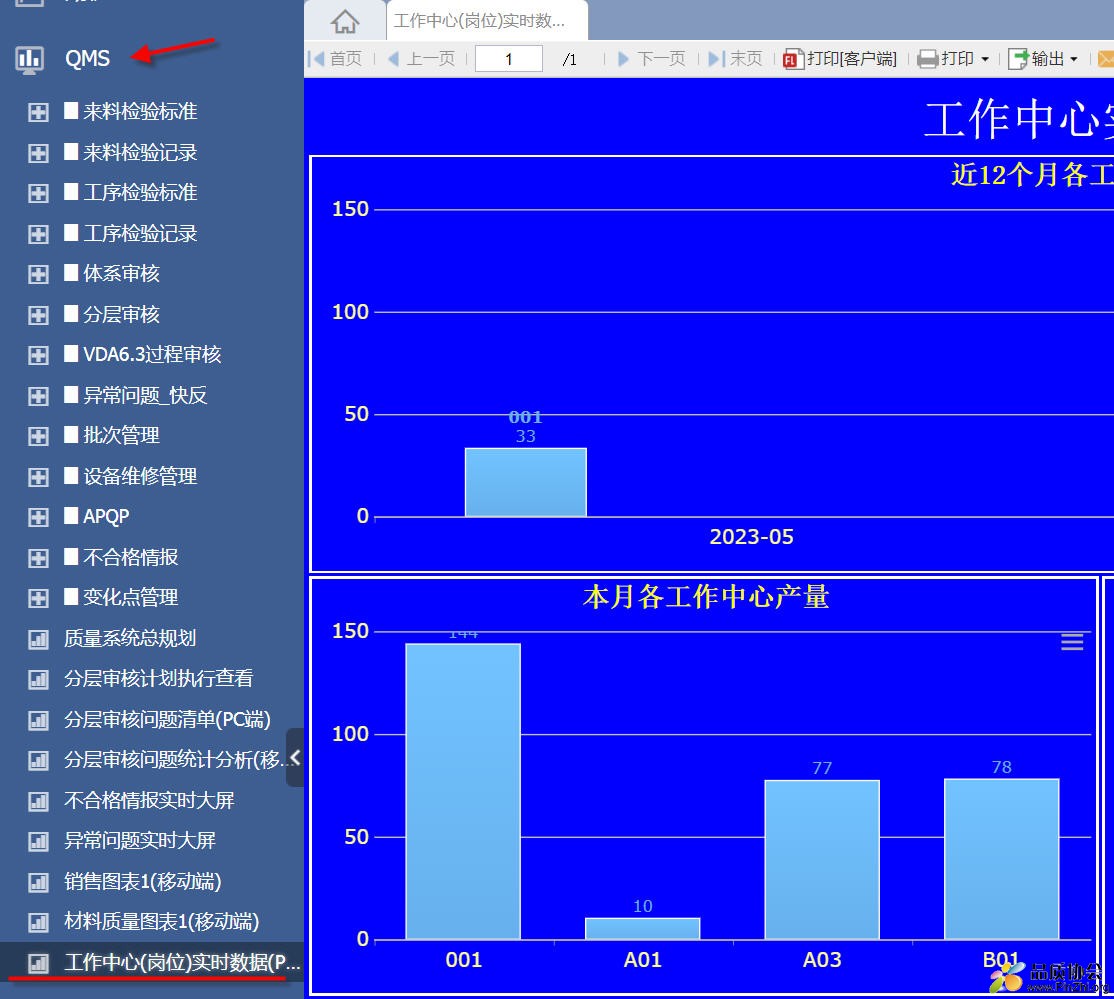
Task: Toggle the checkbox for 来料检验记录
Action: click(71, 151)
